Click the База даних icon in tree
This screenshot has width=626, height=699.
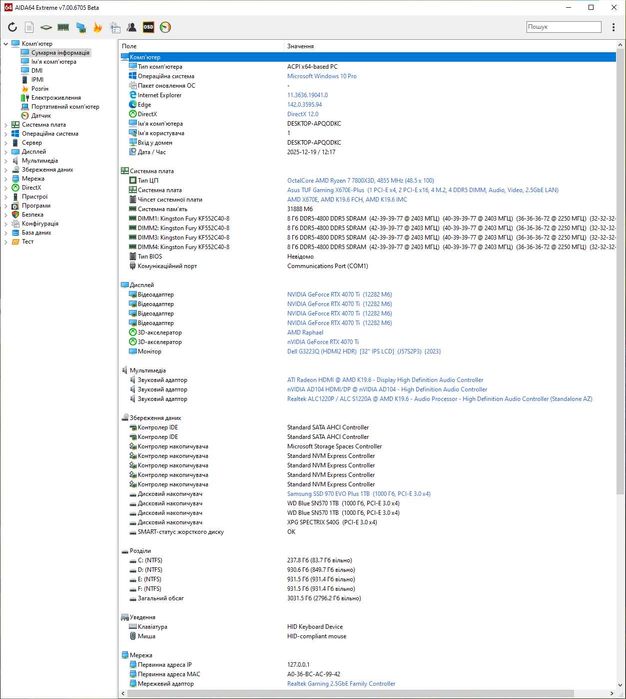point(15,233)
